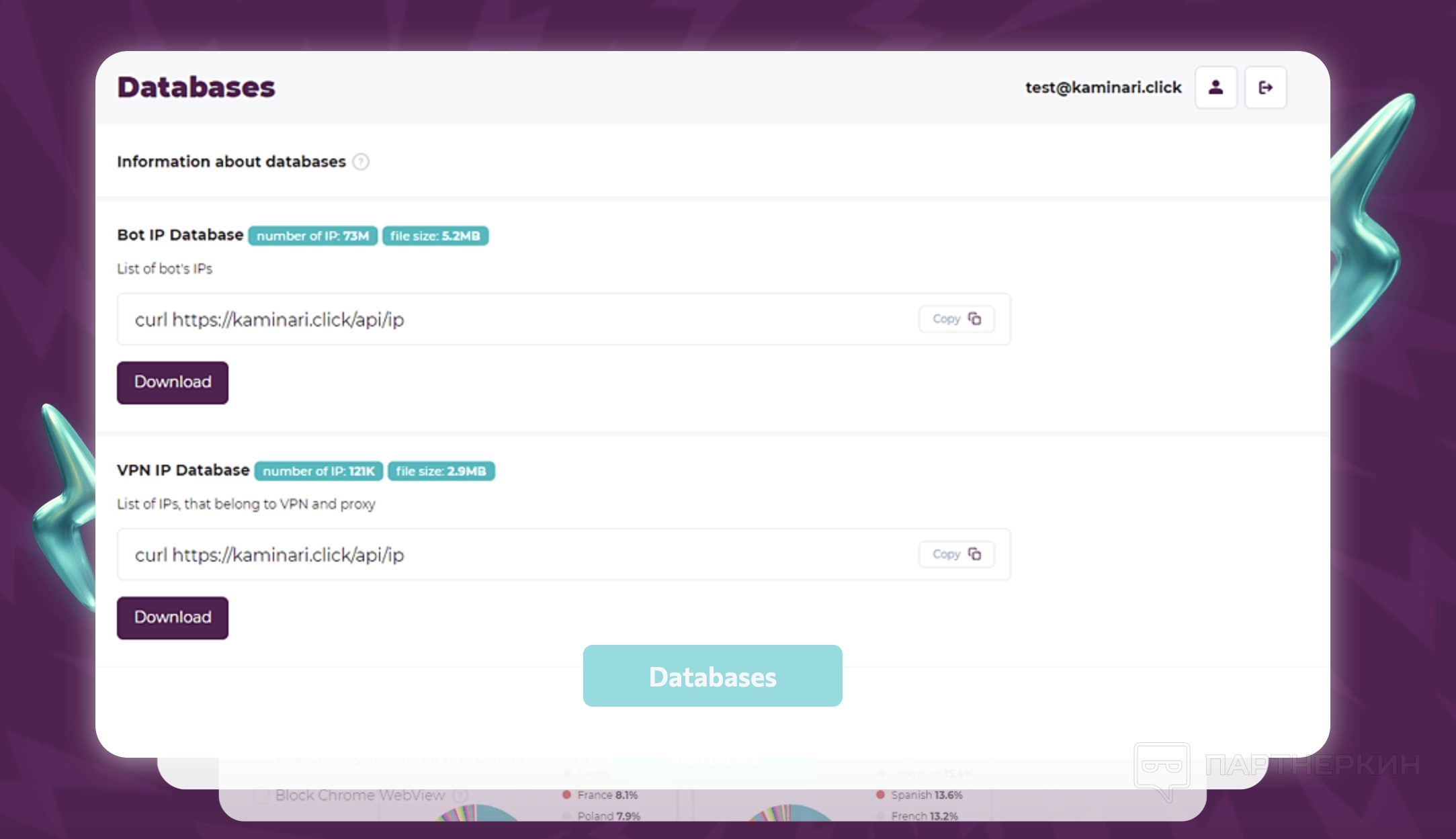Click the Databases page heading
The height and width of the screenshot is (839, 1456).
pyautogui.click(x=196, y=87)
